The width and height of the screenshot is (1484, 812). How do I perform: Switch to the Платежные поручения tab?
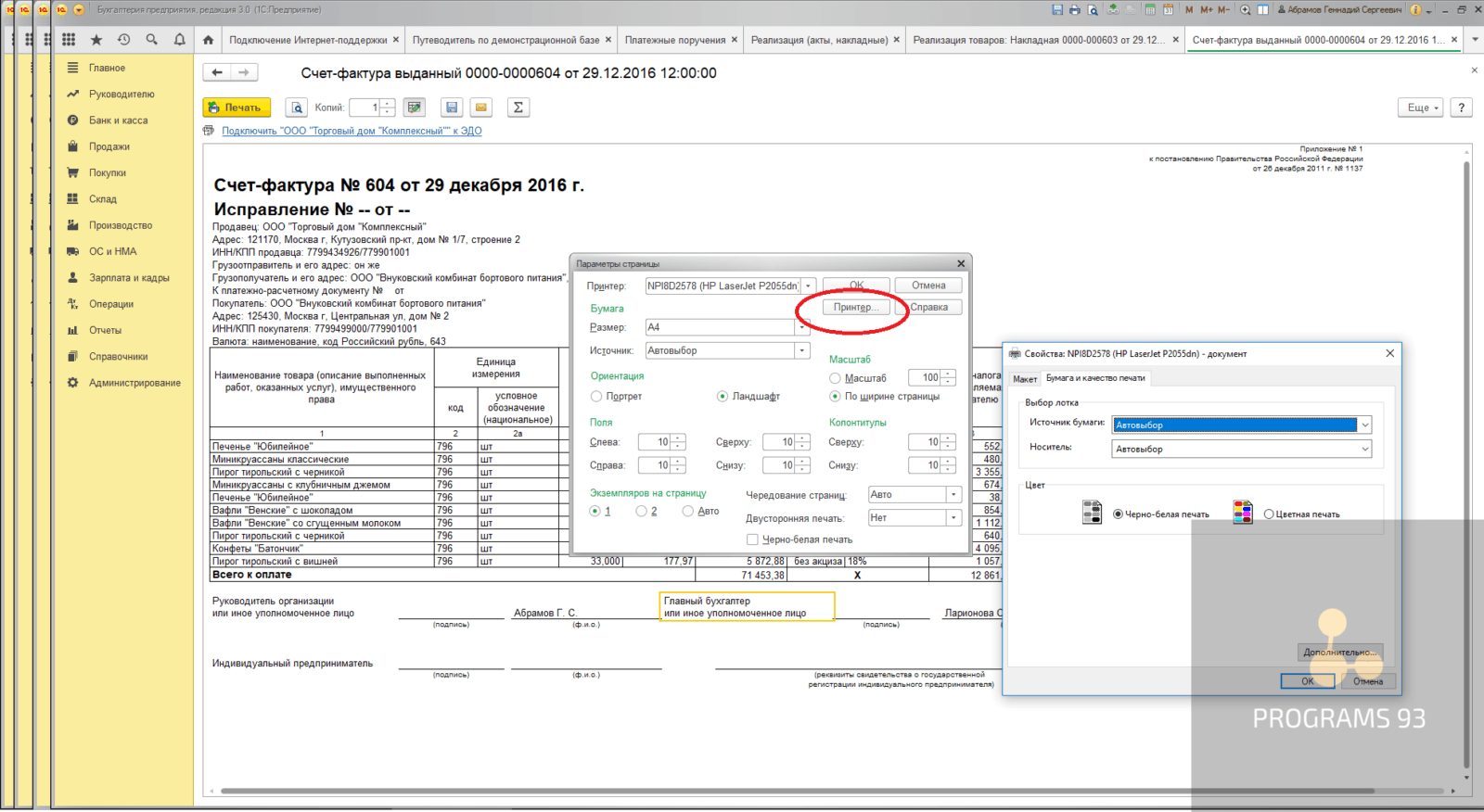(x=674, y=40)
